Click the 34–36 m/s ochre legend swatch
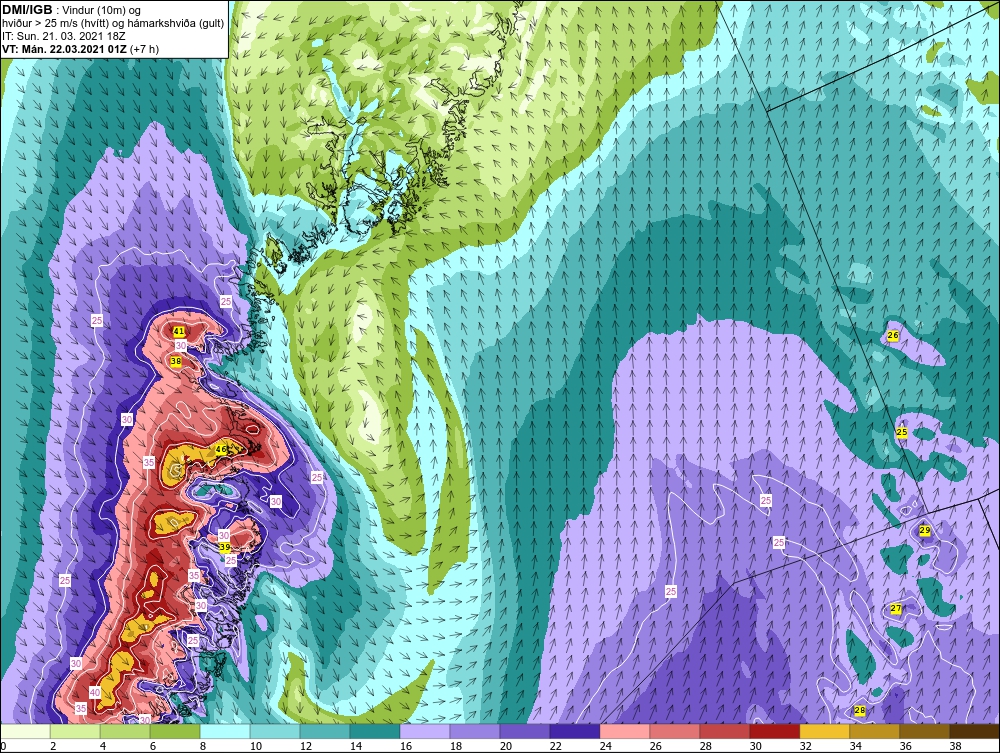The width and height of the screenshot is (1000, 753). [875, 731]
